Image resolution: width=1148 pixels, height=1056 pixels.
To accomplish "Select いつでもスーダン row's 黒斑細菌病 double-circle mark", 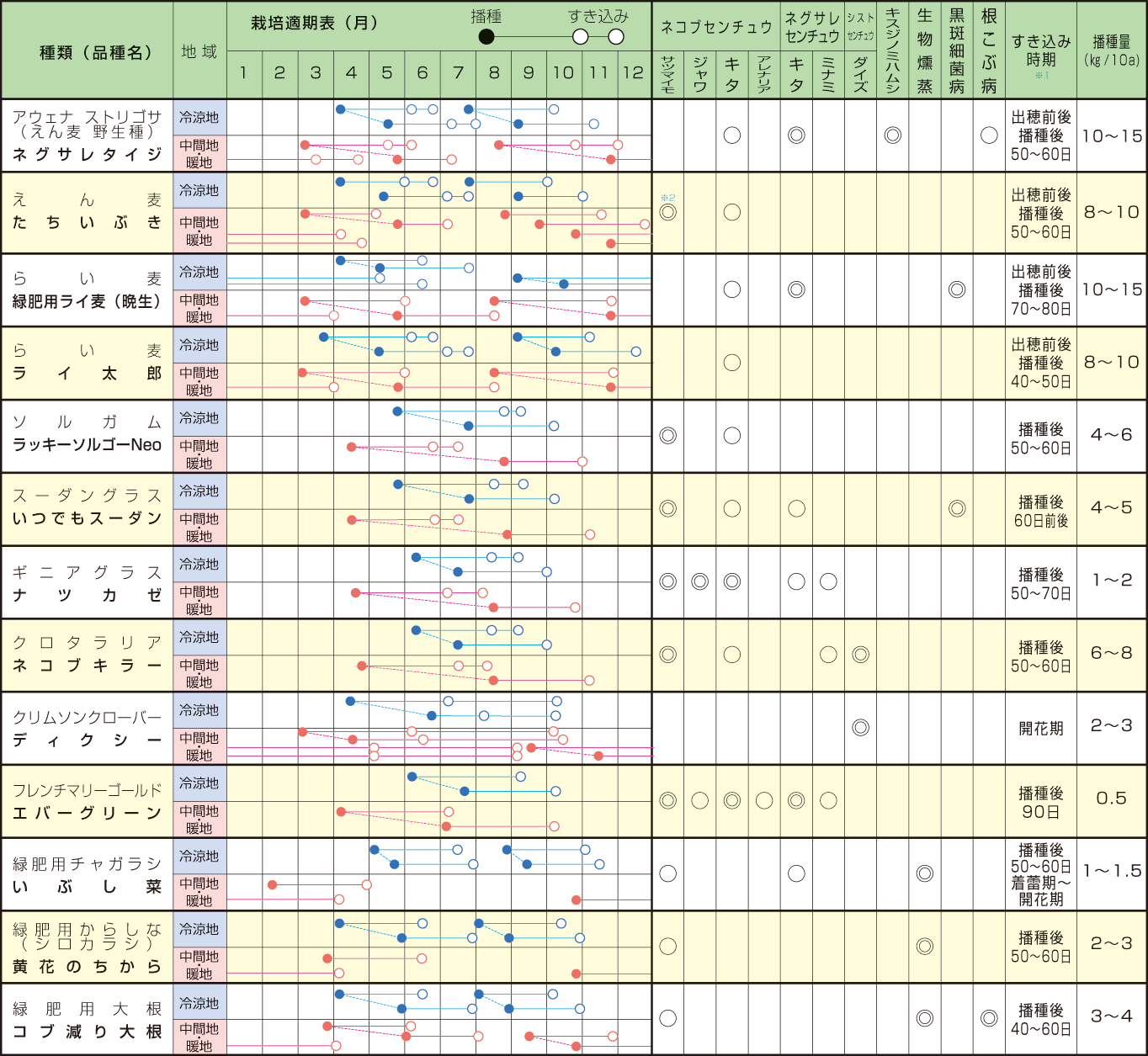I will [x=957, y=508].
